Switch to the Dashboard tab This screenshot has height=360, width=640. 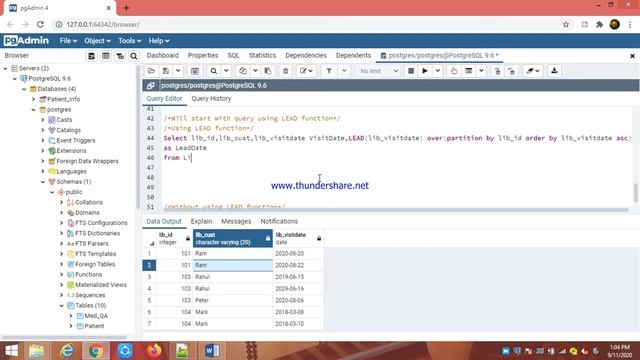click(x=162, y=56)
